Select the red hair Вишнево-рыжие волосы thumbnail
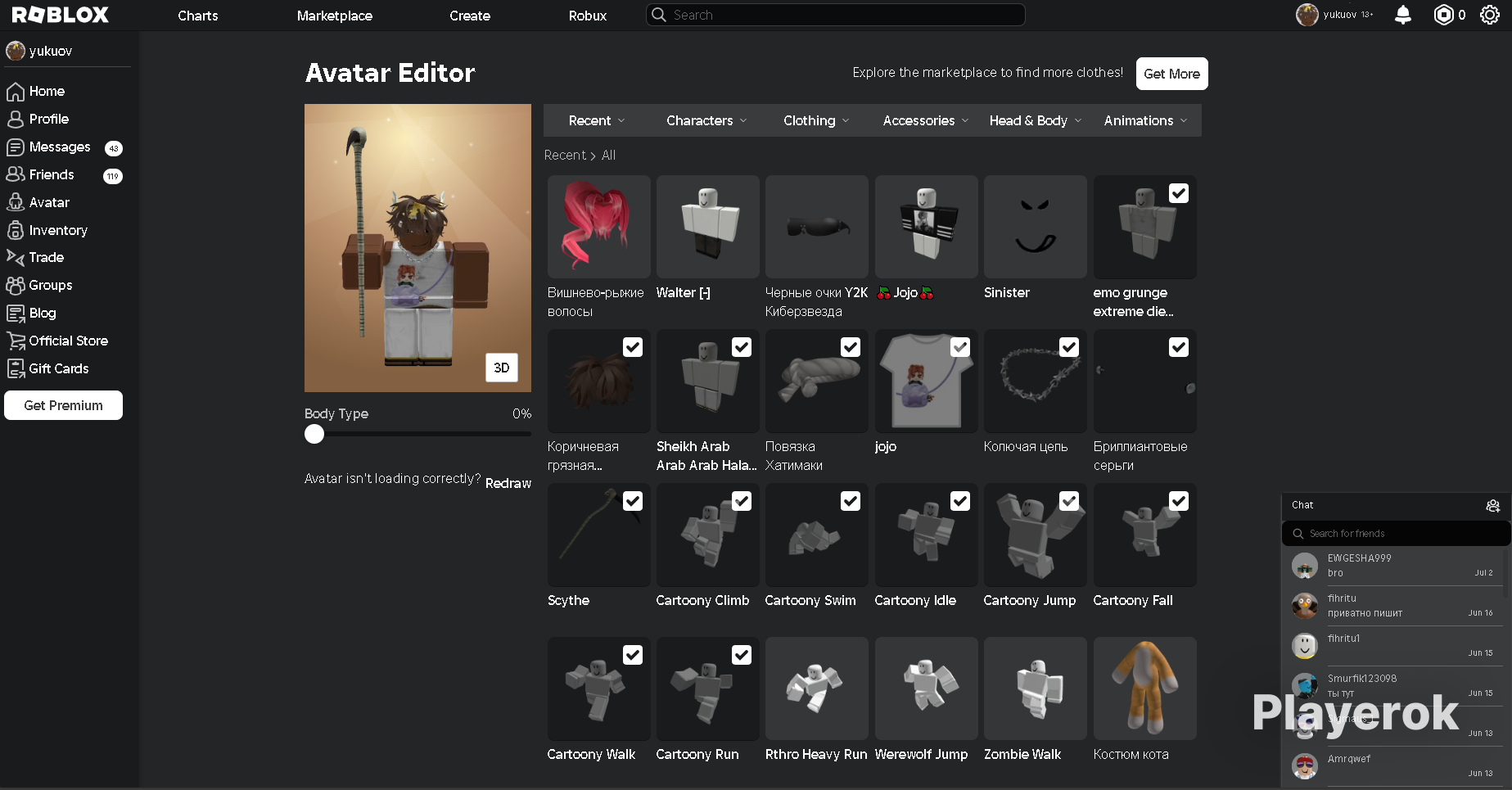Viewport: 1512px width, 790px height. (599, 227)
